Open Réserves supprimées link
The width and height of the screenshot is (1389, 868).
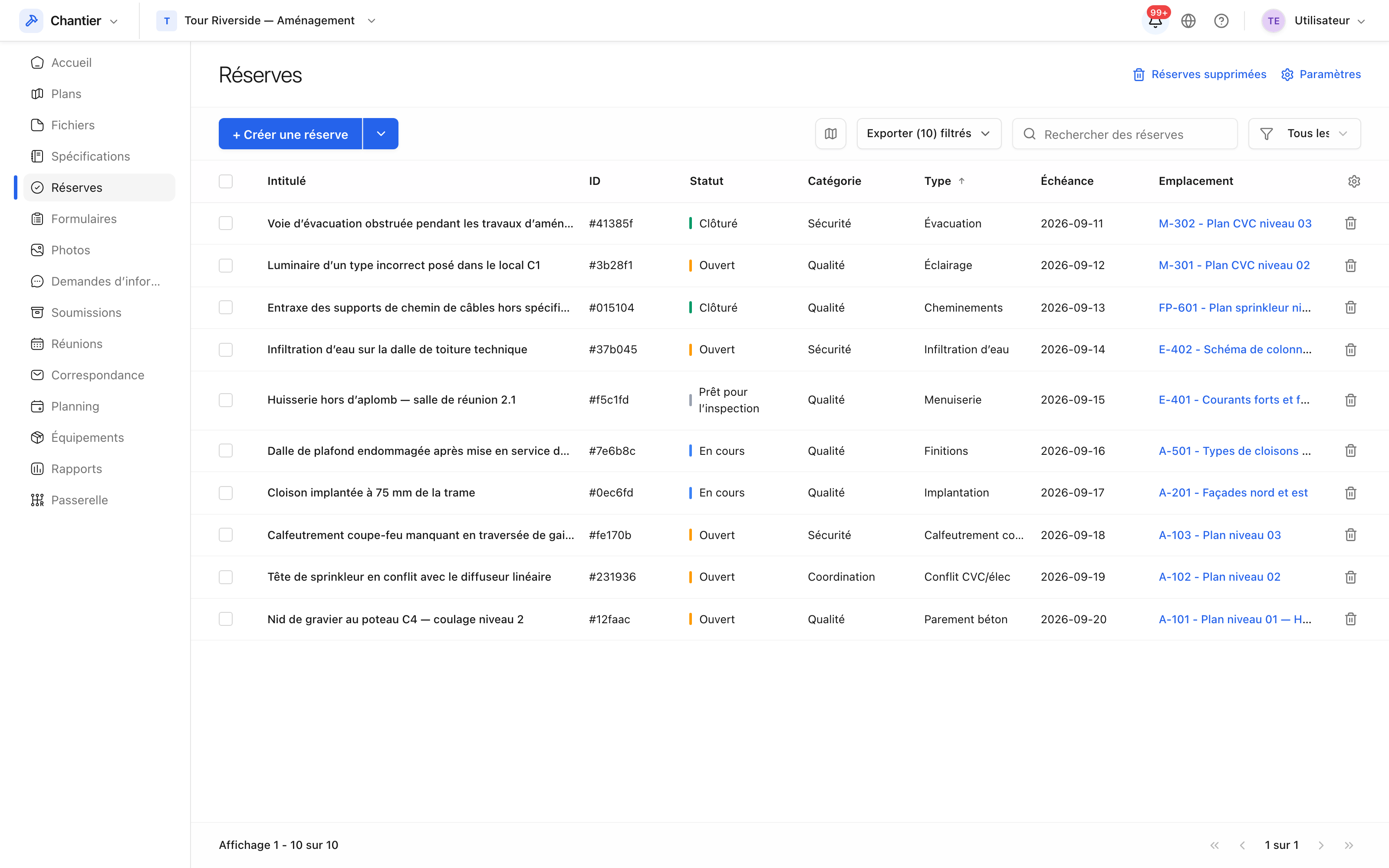1200,74
